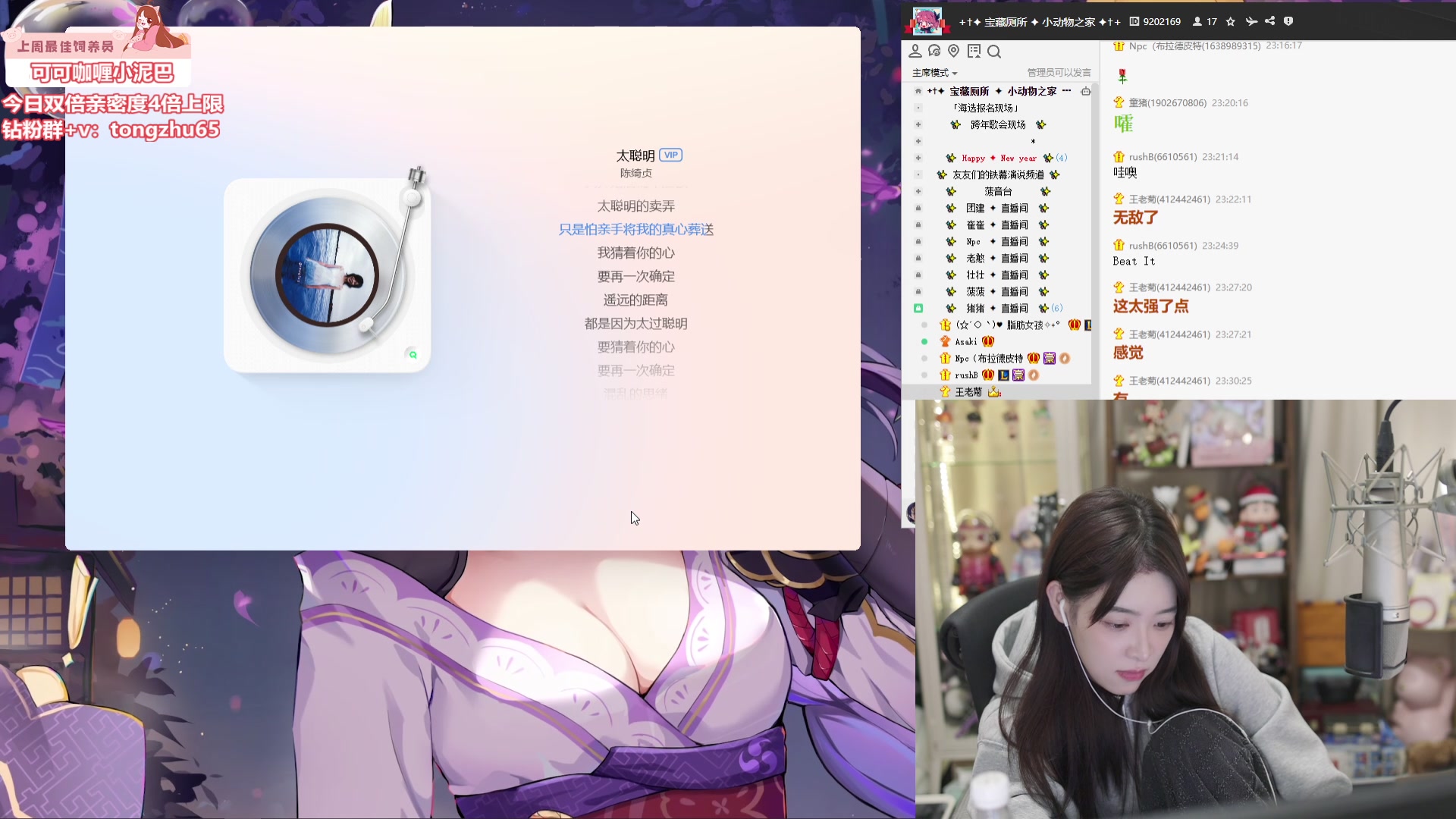This screenshot has width=1456, height=819.
Task: Click the airplane icon in YY header
Action: coord(1251,21)
